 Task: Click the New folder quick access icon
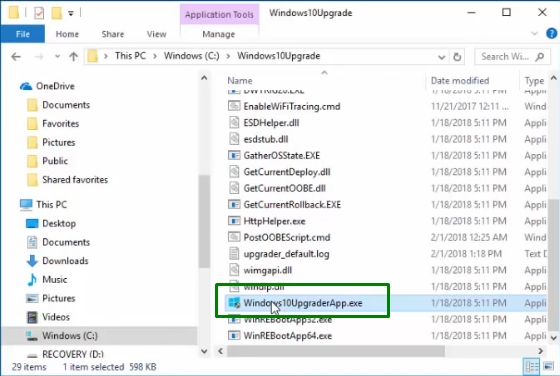[56, 13]
